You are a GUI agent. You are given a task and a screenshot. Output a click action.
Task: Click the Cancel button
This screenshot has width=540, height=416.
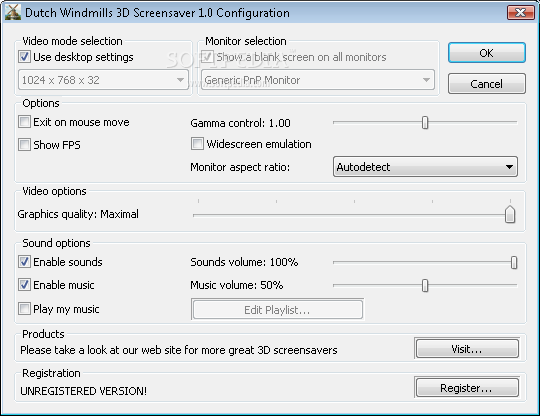[487, 83]
